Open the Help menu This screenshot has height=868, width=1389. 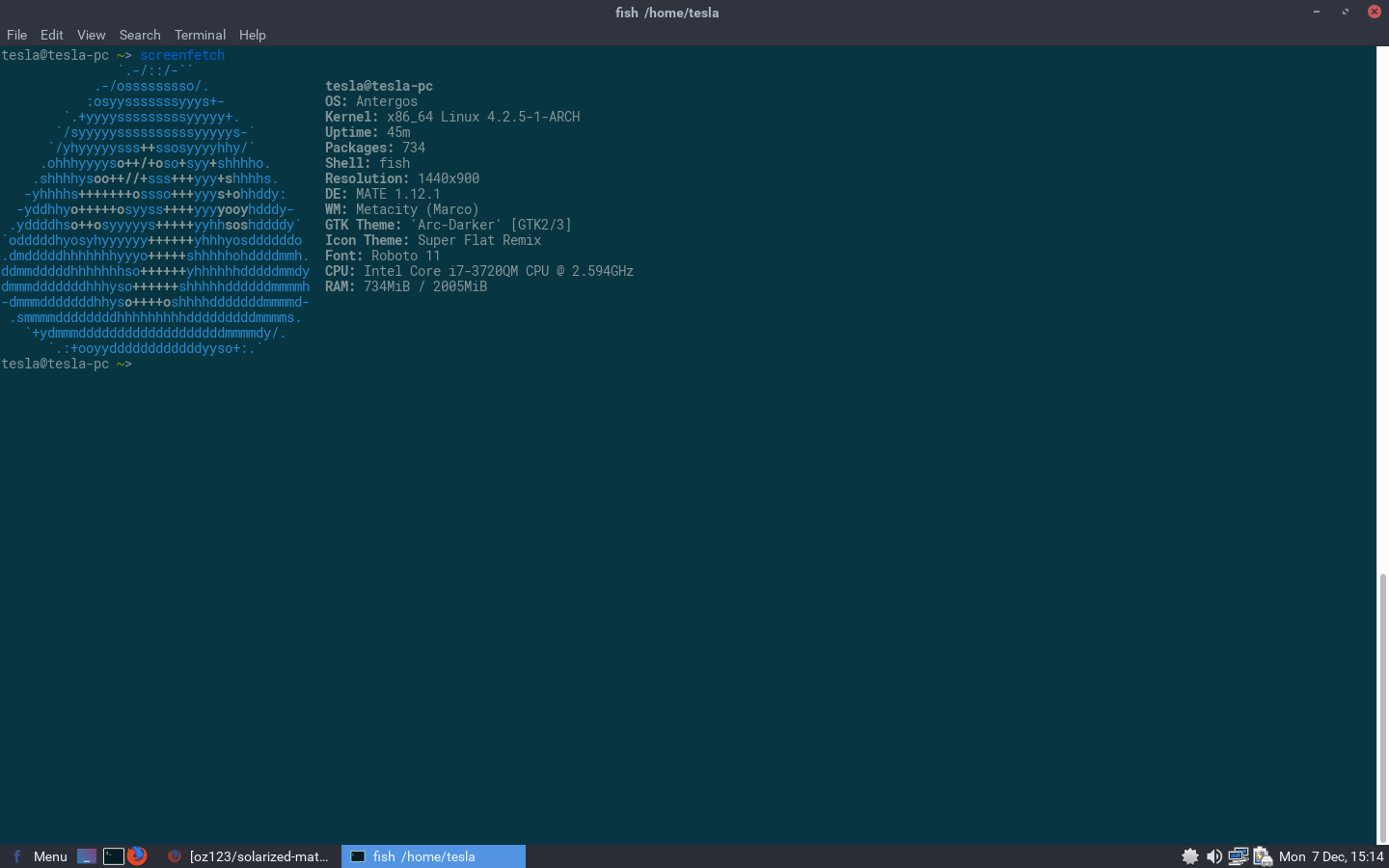click(253, 35)
